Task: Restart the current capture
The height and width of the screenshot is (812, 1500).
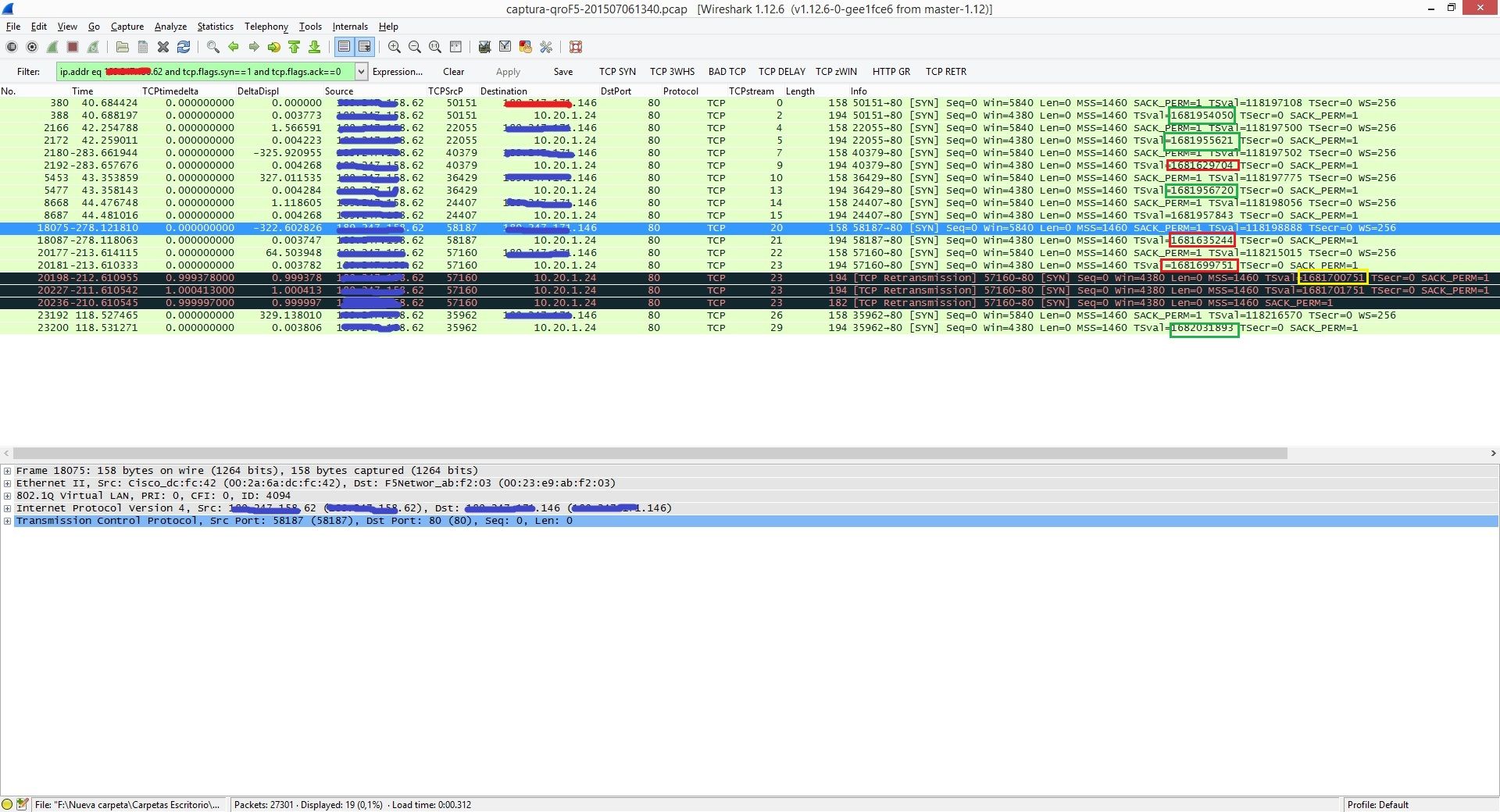Action: tap(93, 47)
